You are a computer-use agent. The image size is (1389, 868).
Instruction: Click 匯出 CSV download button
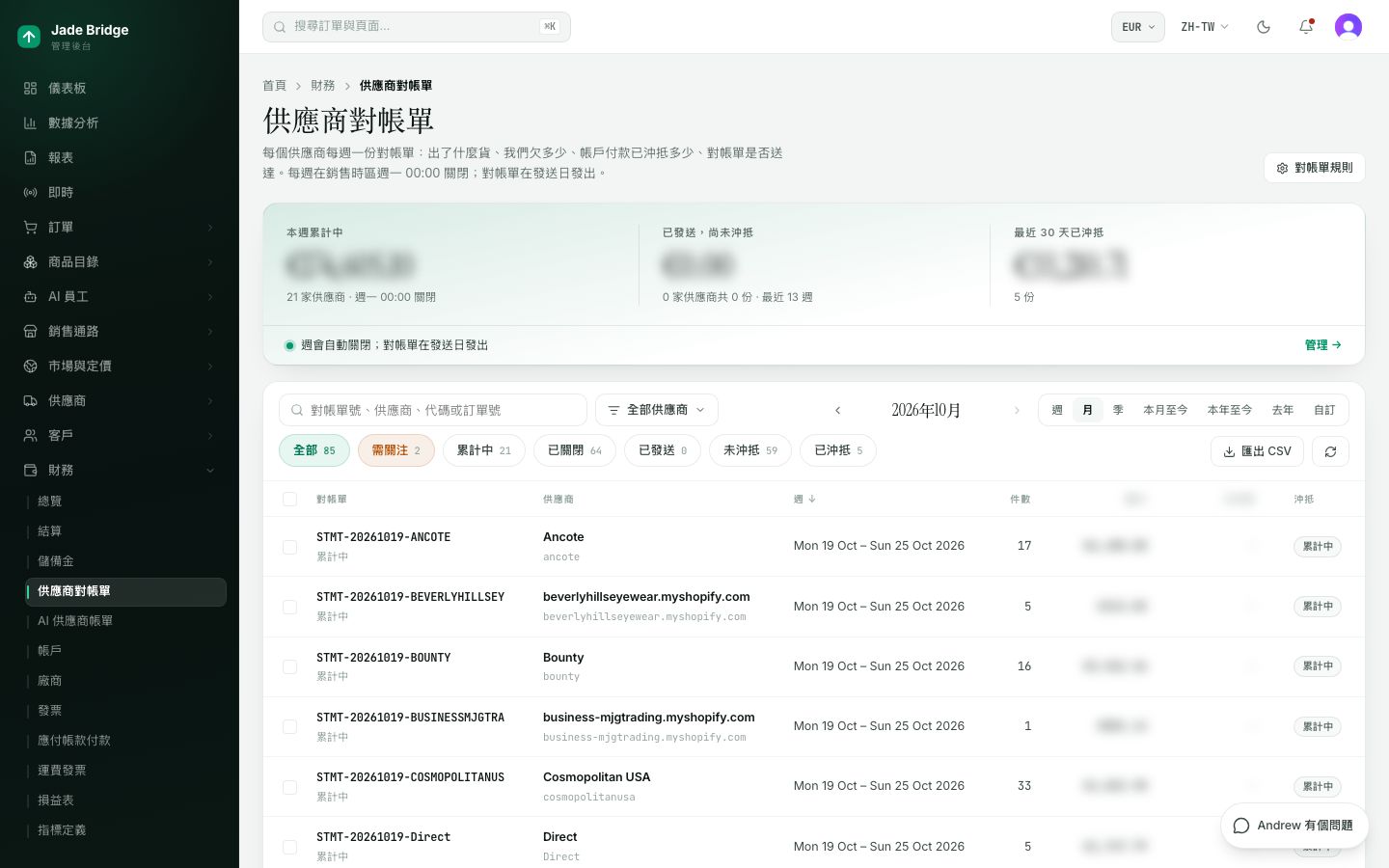[x=1257, y=451]
